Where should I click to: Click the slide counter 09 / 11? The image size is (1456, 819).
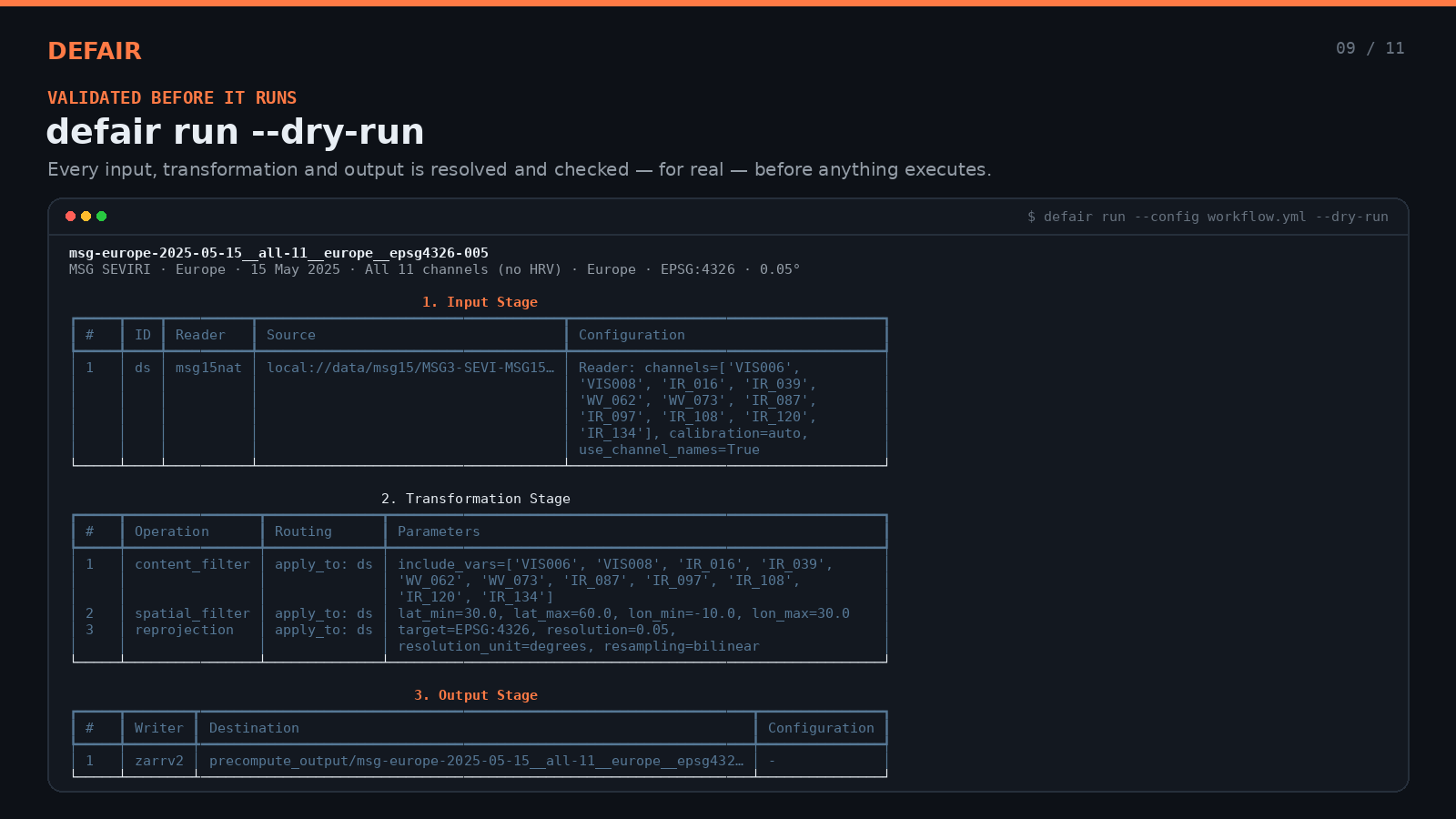tap(1370, 48)
